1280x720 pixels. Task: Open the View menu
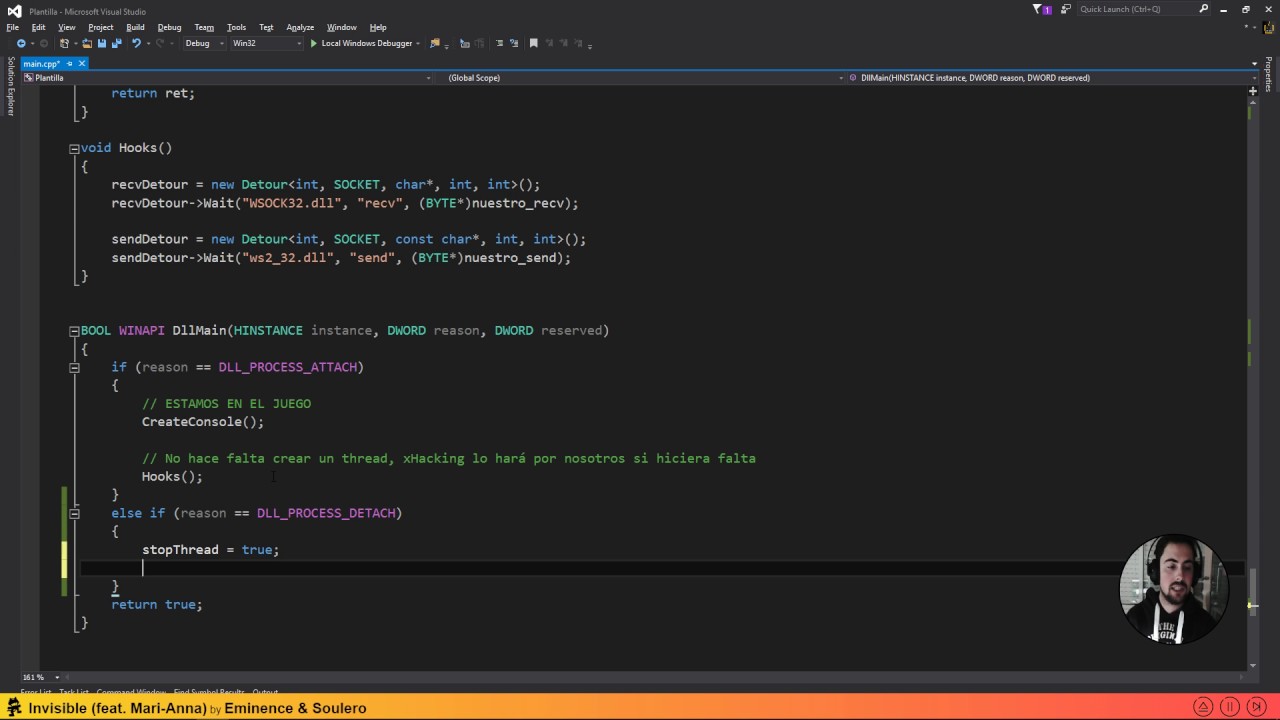(66, 27)
